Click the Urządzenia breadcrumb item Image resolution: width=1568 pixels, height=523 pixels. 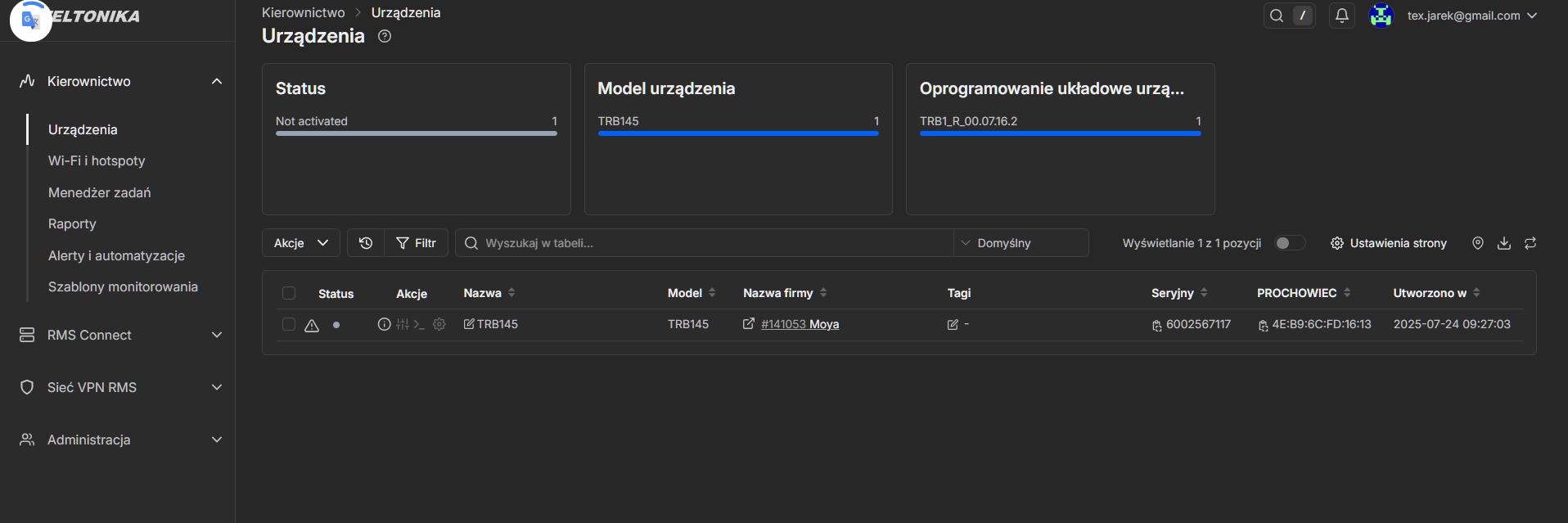(x=406, y=12)
